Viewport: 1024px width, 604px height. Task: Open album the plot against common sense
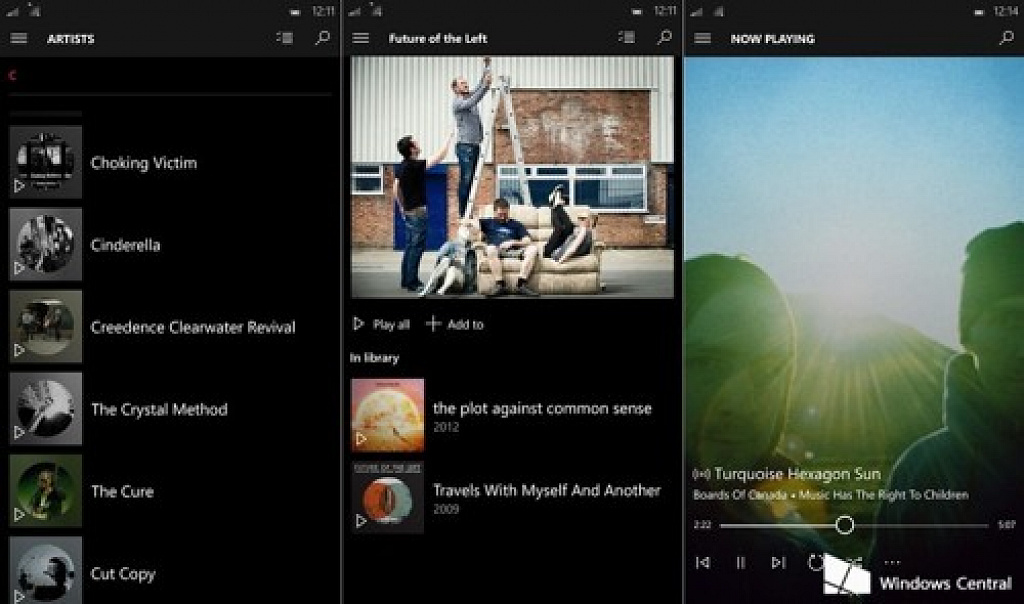pos(543,408)
